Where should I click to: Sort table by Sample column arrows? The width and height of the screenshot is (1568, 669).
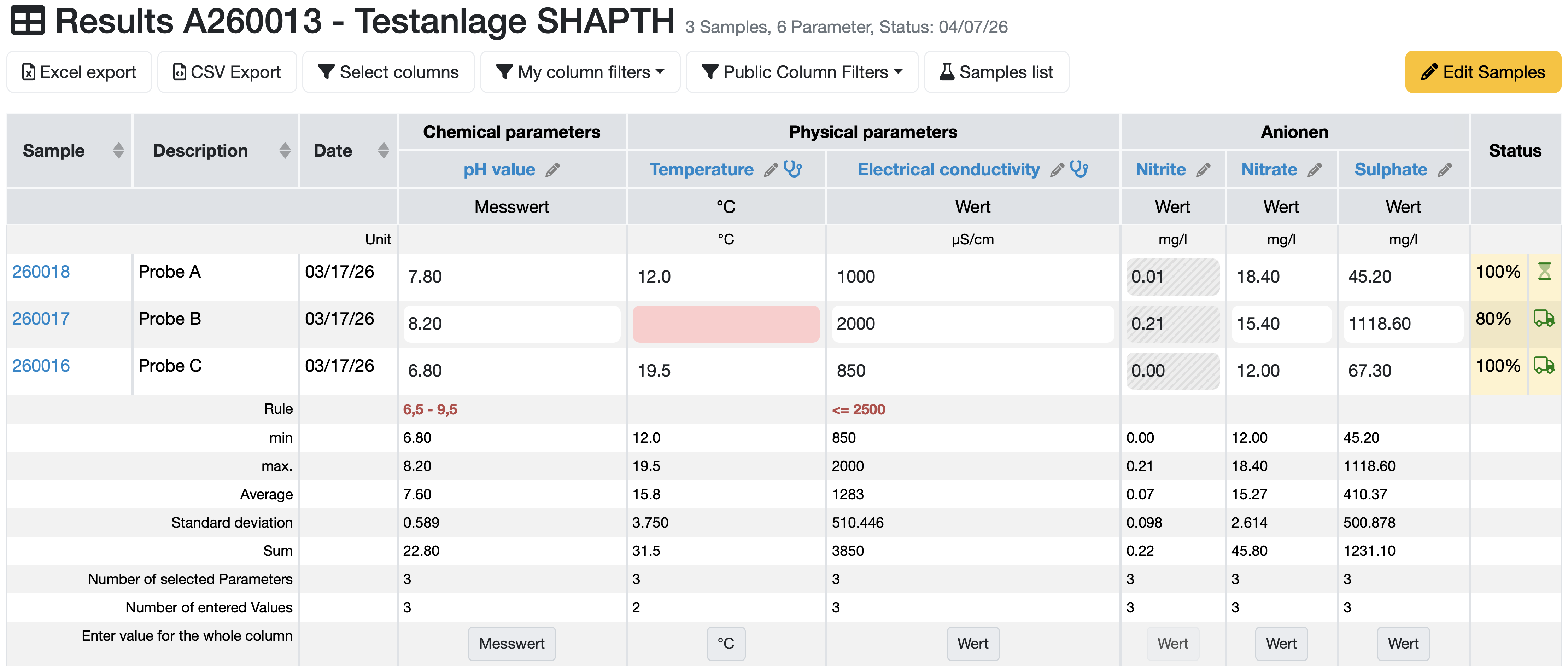(118, 150)
